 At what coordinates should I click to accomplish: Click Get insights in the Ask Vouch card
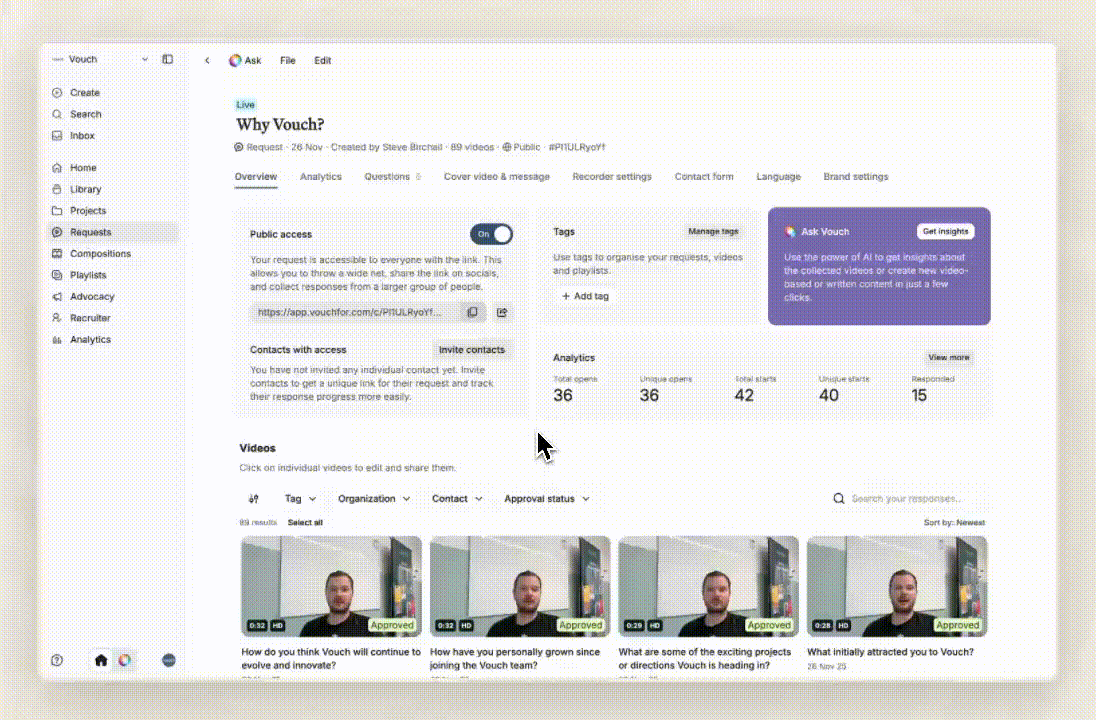[x=946, y=231]
